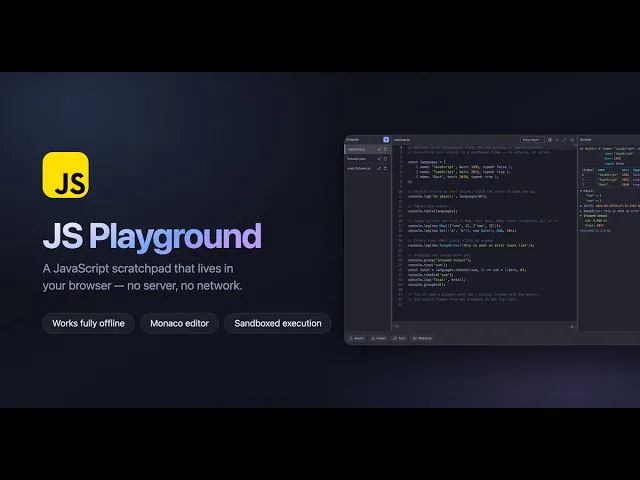Image resolution: width=640 pixels, height=480 pixels.
Task: Click the Snippets panel header
Action: click(353, 140)
